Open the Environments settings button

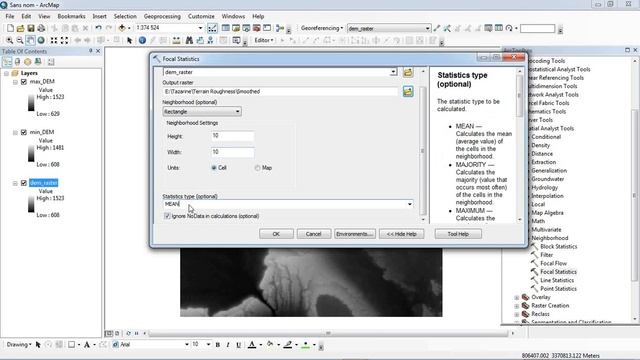coord(354,234)
